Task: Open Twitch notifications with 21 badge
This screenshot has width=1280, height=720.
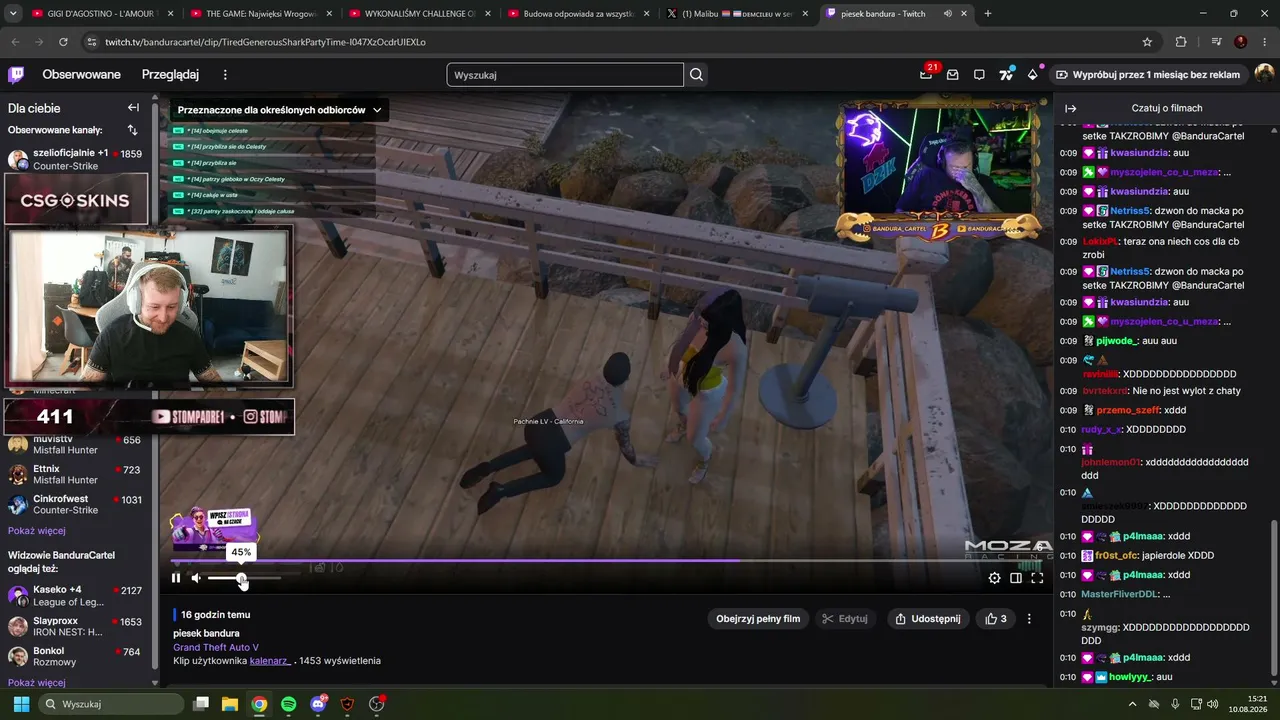Action: [926, 74]
